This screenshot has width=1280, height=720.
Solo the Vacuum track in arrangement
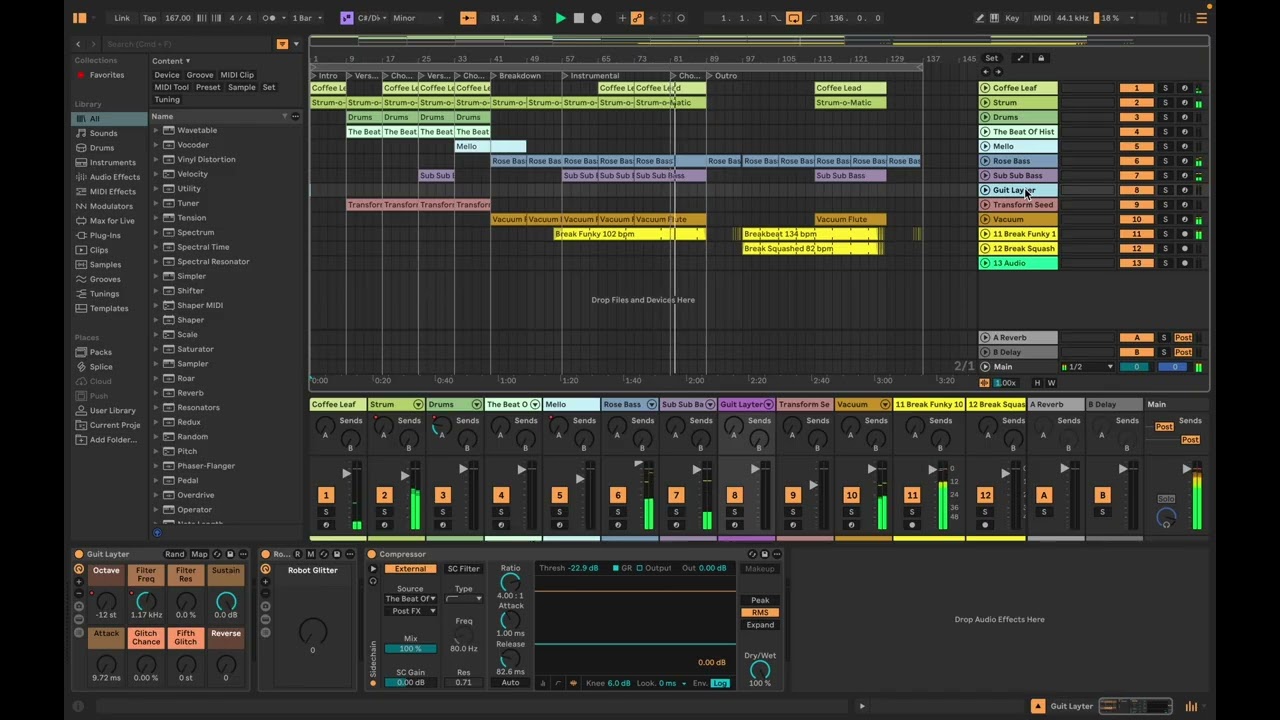tap(1165, 219)
